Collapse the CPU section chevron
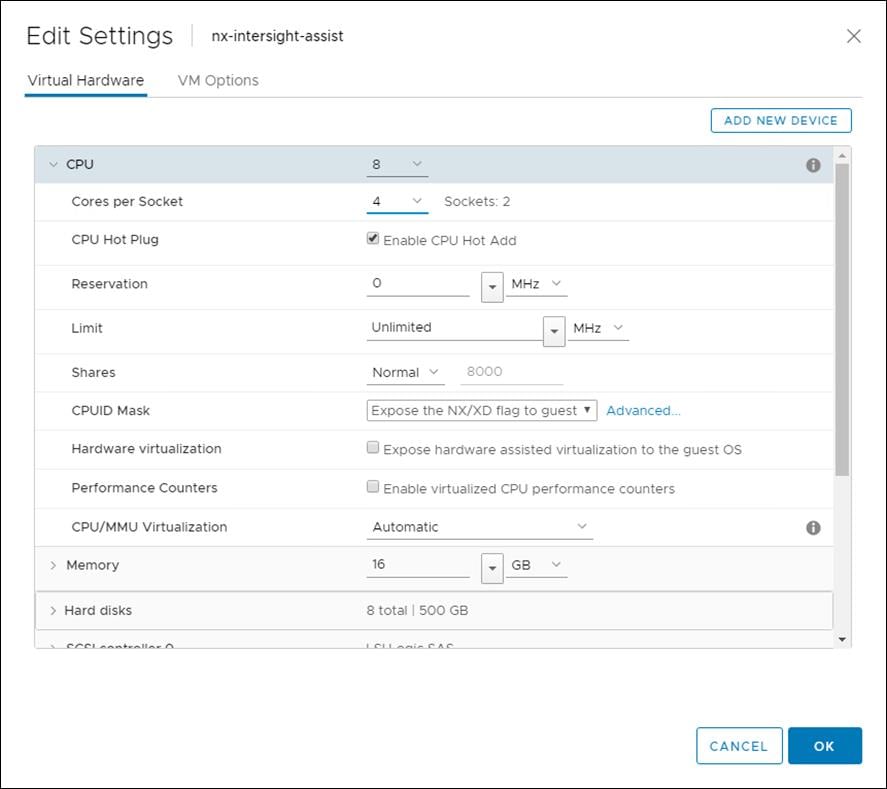The width and height of the screenshot is (887, 789). 52,163
